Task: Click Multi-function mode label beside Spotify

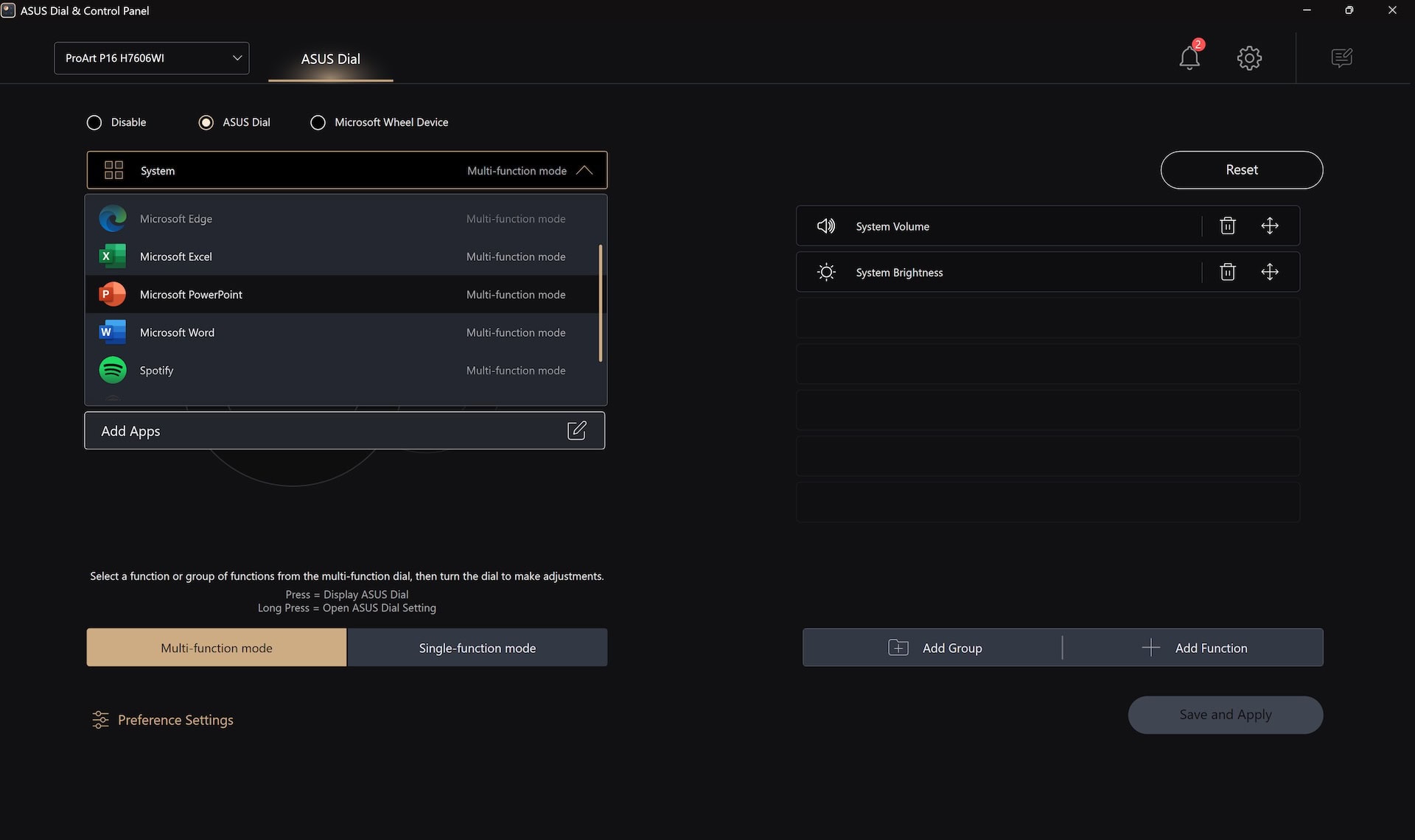Action: pyautogui.click(x=516, y=370)
